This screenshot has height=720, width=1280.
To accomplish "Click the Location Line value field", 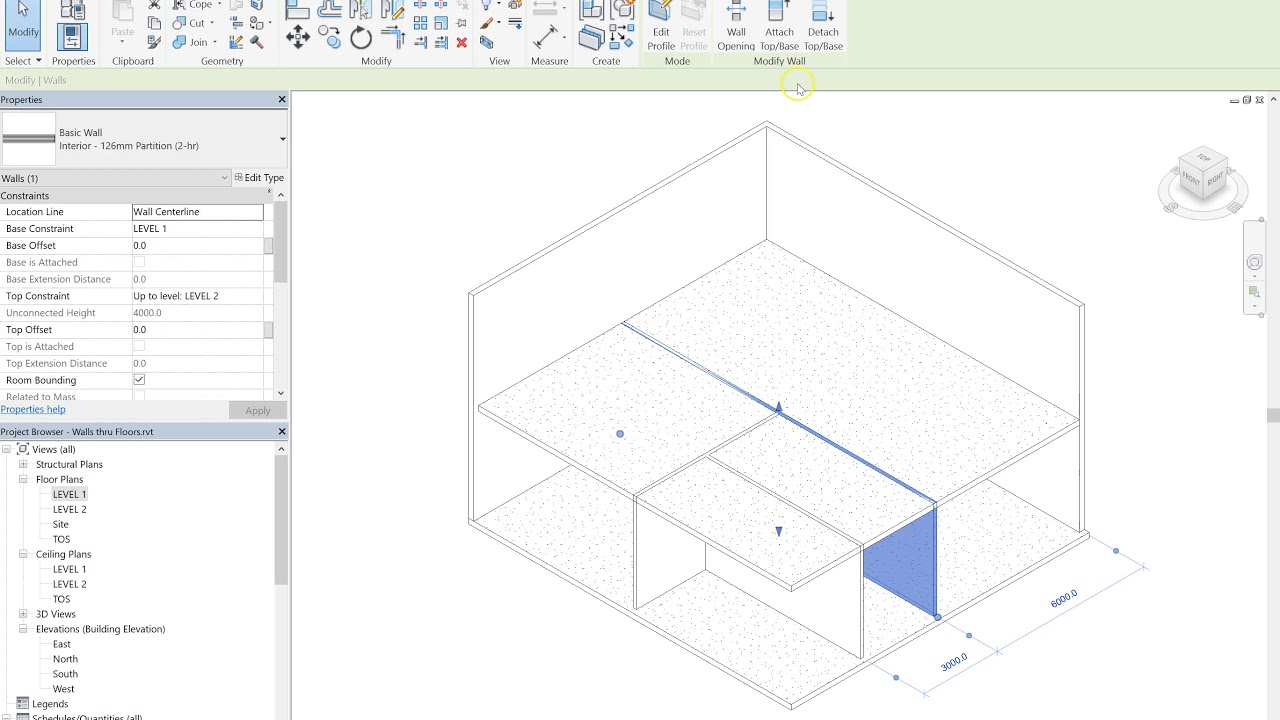I will click(198, 212).
